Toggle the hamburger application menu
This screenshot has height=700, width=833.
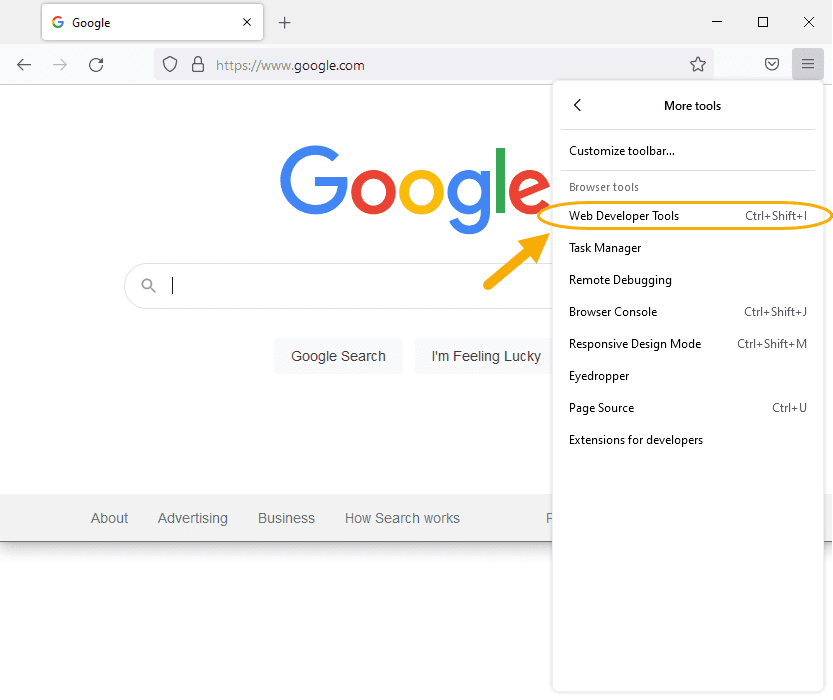tap(808, 64)
